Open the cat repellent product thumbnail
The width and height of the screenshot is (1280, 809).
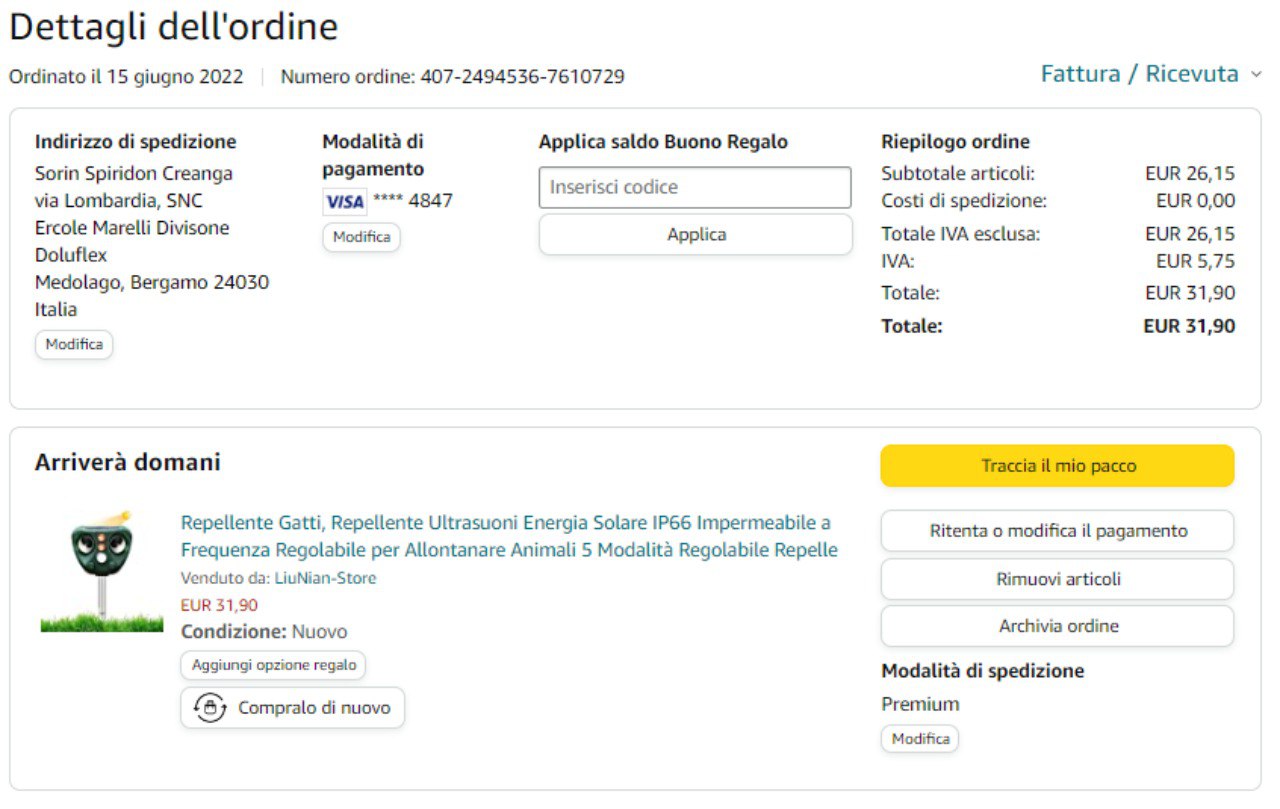102,573
